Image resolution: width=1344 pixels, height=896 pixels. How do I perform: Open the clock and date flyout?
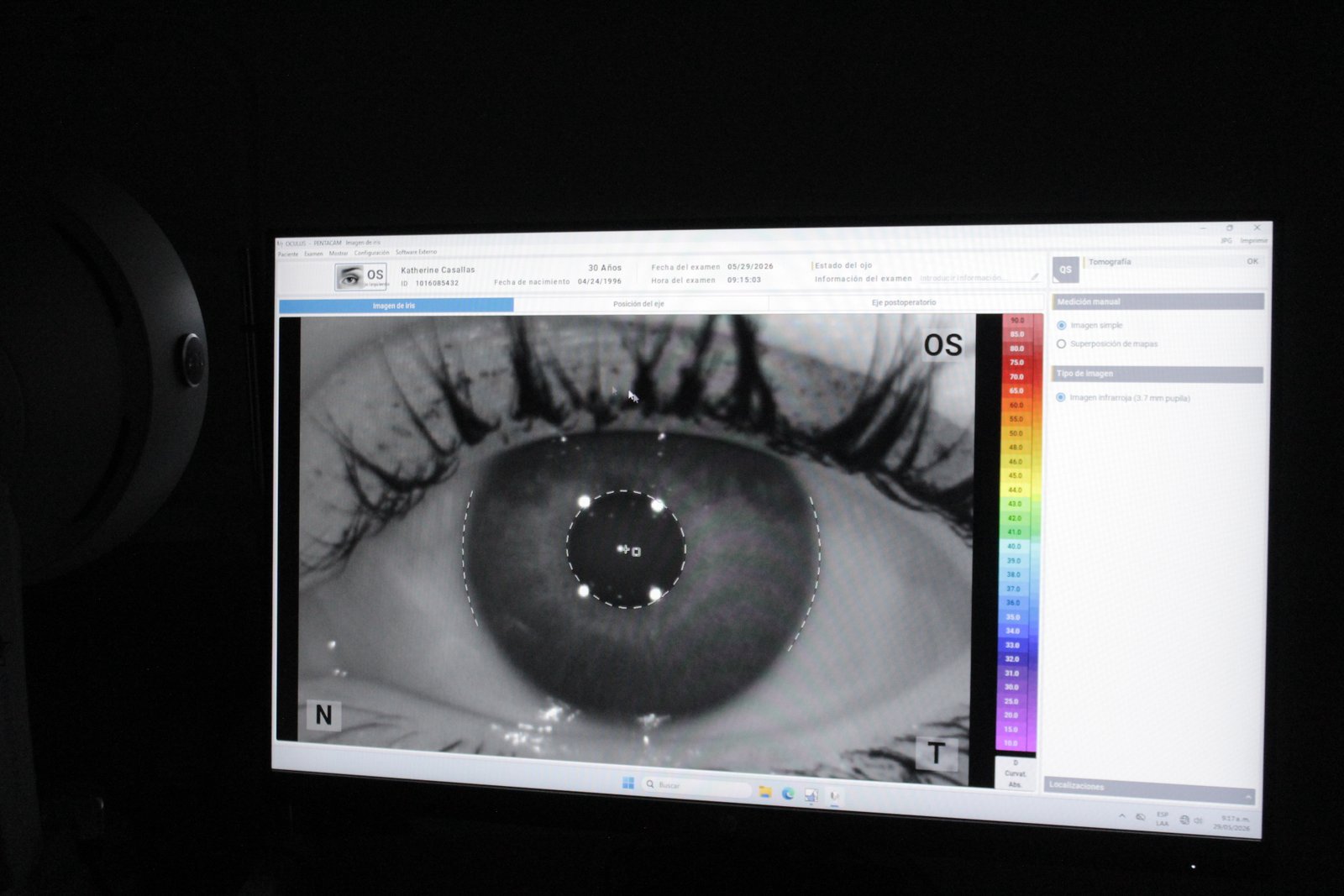click(x=1233, y=823)
